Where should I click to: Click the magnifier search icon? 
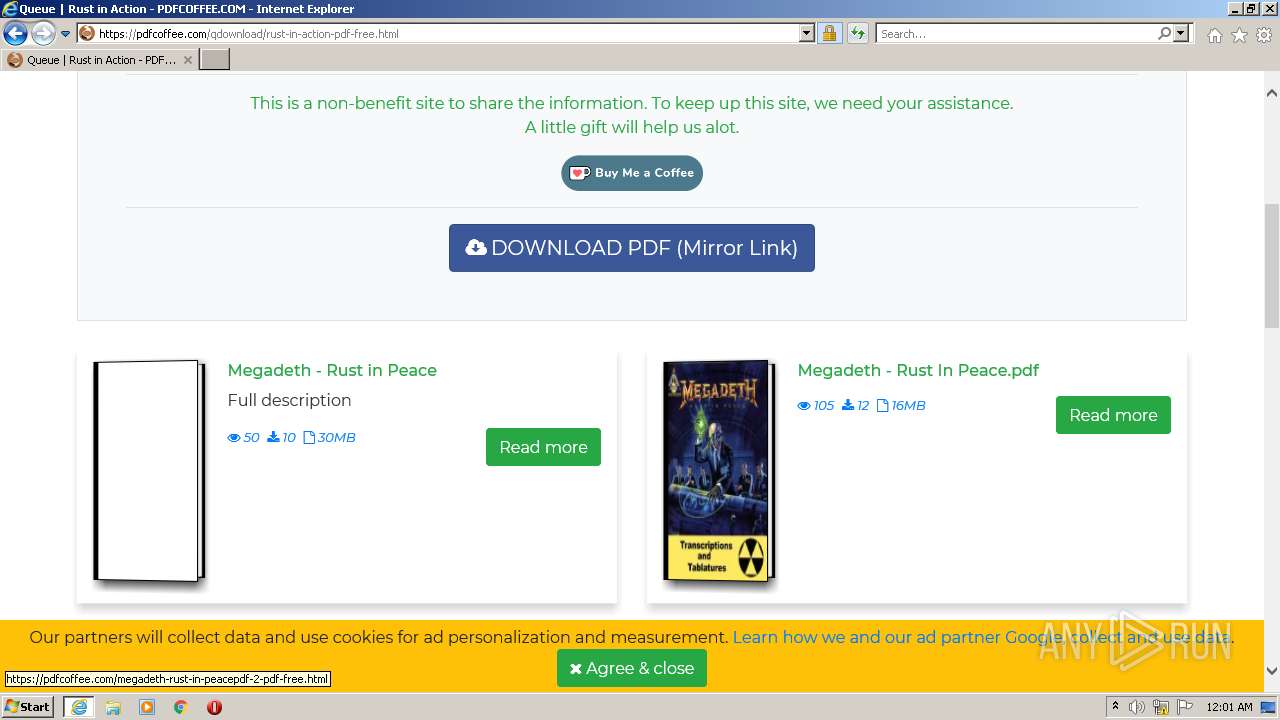[1165, 34]
